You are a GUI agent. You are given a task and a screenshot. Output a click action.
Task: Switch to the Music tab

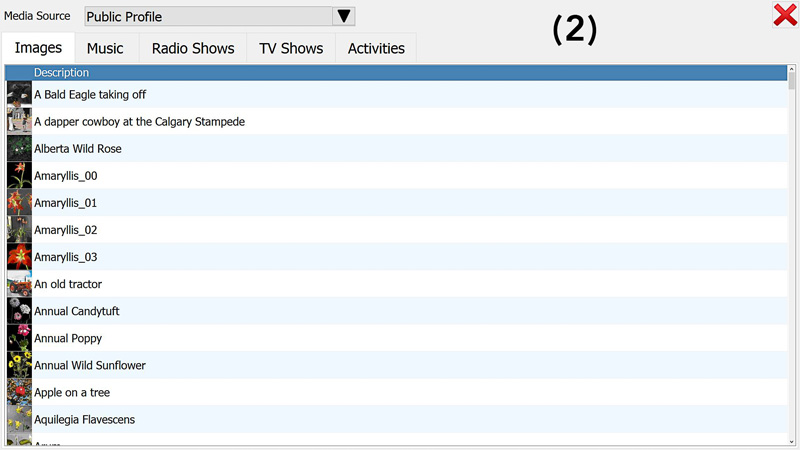coord(105,48)
